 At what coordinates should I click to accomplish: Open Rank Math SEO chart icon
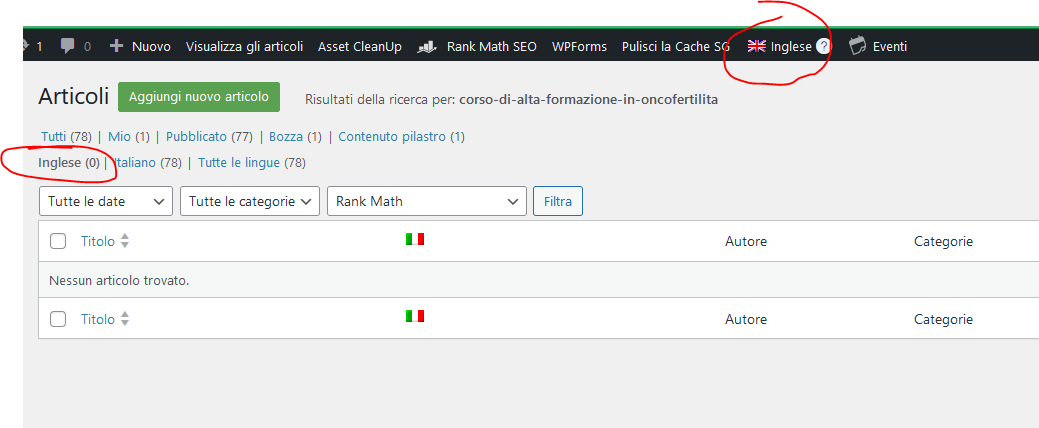point(427,46)
